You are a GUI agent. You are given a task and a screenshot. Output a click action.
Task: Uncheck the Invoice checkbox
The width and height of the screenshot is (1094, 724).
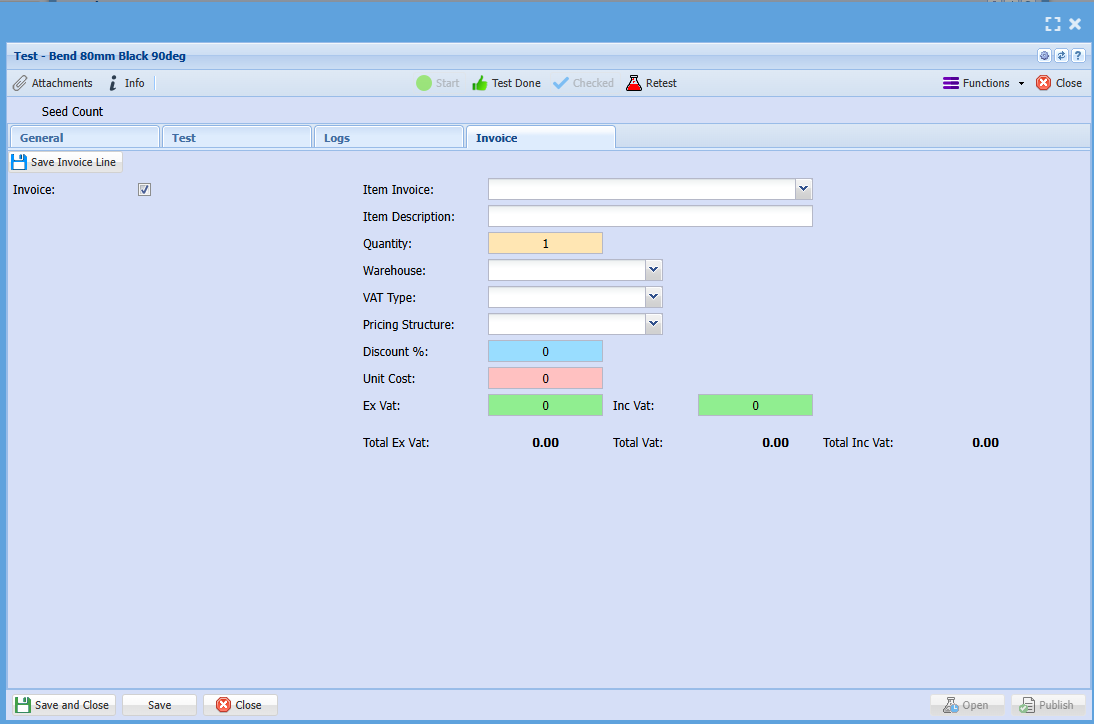click(144, 190)
